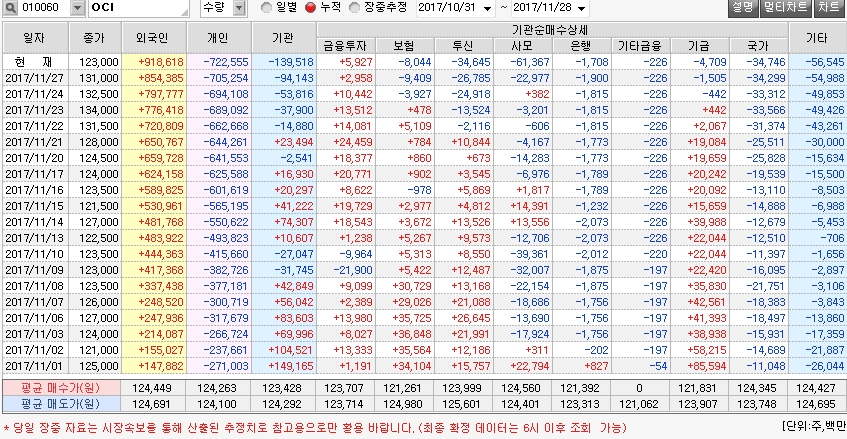Click the 투신 column header
The image size is (847, 439).
click(463, 46)
